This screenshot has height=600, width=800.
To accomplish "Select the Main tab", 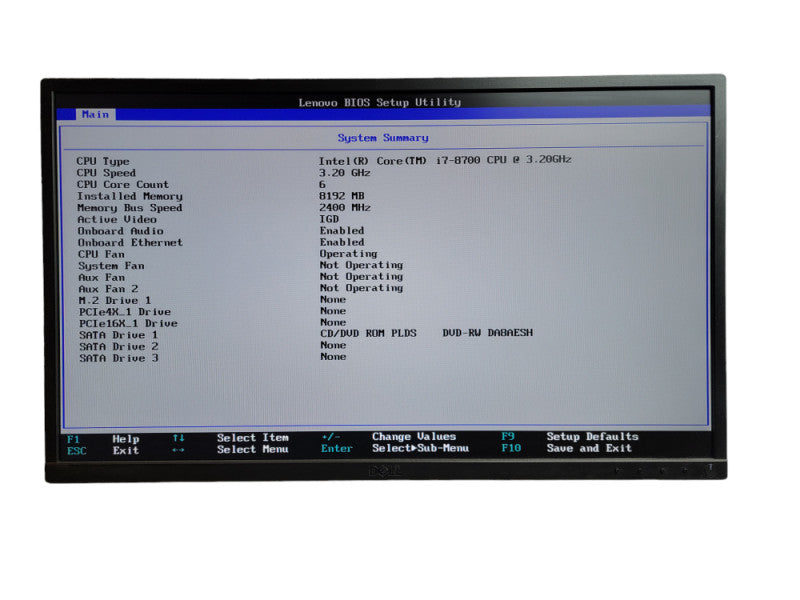I will point(95,114).
